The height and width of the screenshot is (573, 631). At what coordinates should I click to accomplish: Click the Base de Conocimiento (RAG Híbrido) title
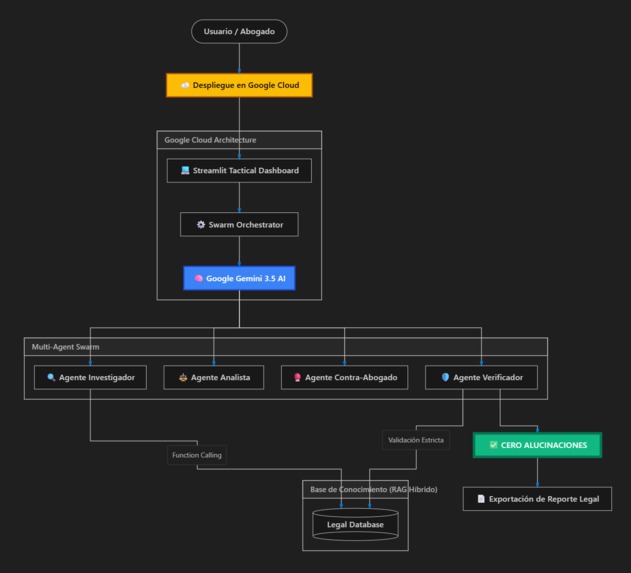coord(373,490)
